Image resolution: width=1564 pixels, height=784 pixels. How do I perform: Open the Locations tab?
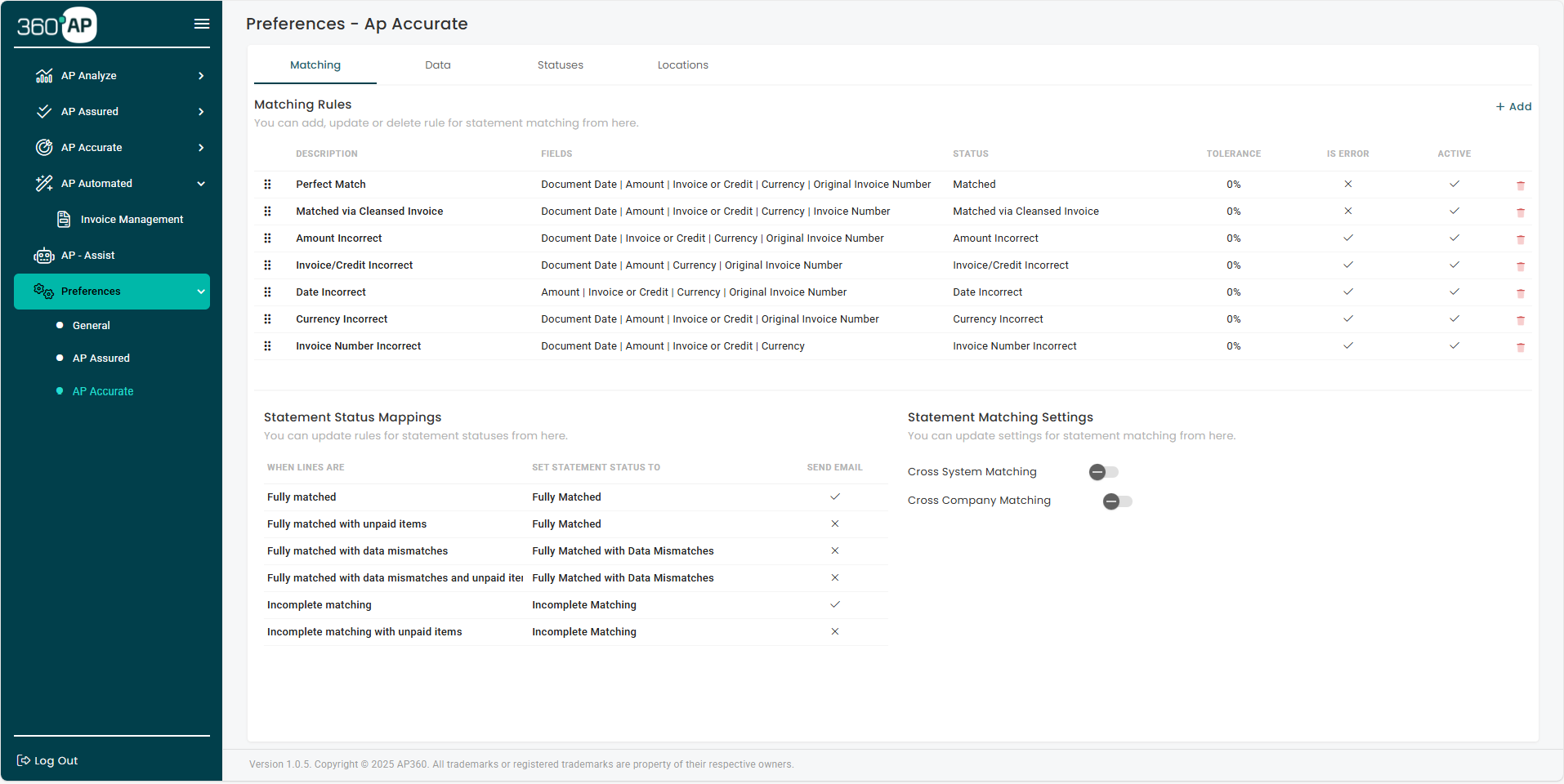[x=682, y=65]
